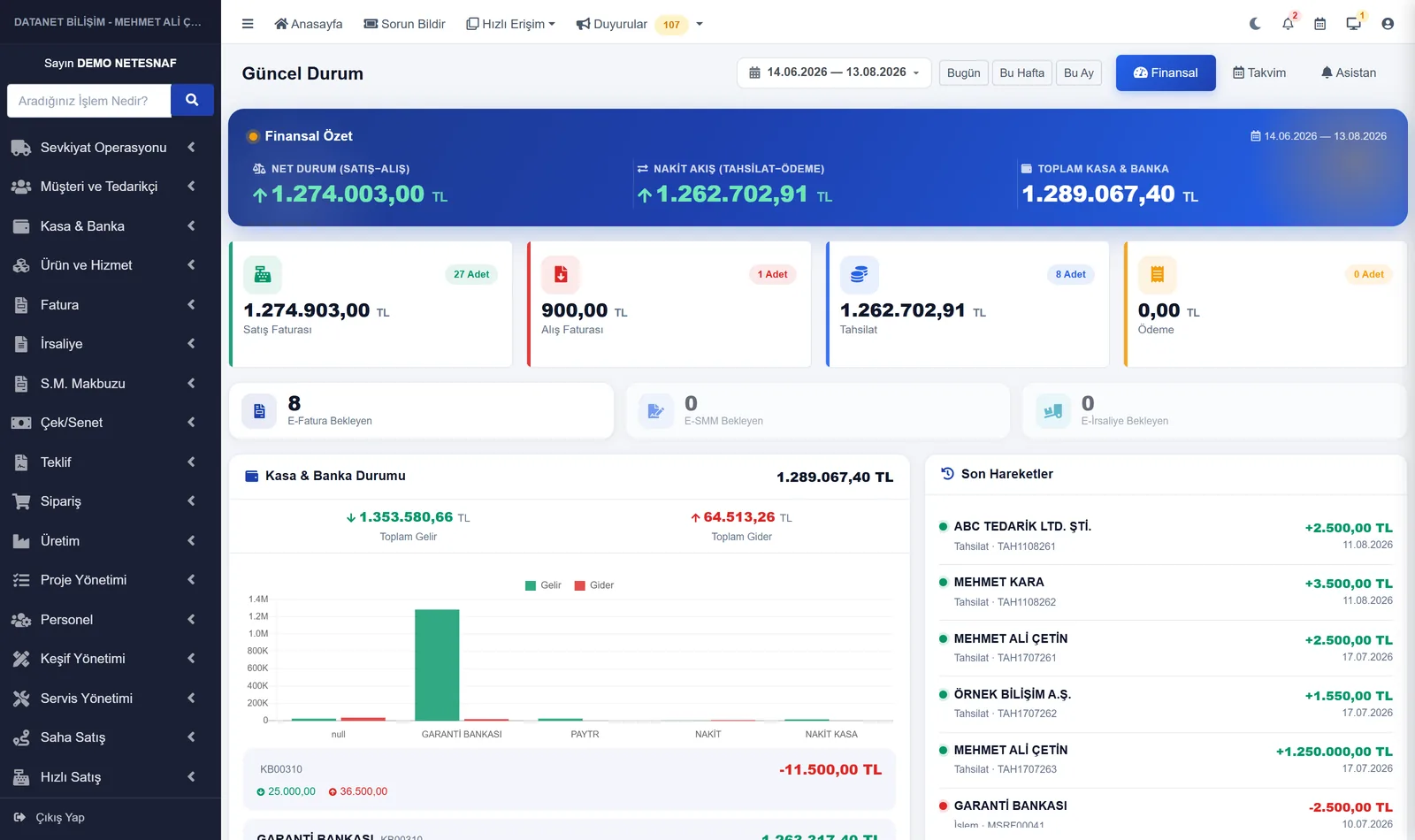Open the calendar icon in top bar

click(x=1319, y=24)
